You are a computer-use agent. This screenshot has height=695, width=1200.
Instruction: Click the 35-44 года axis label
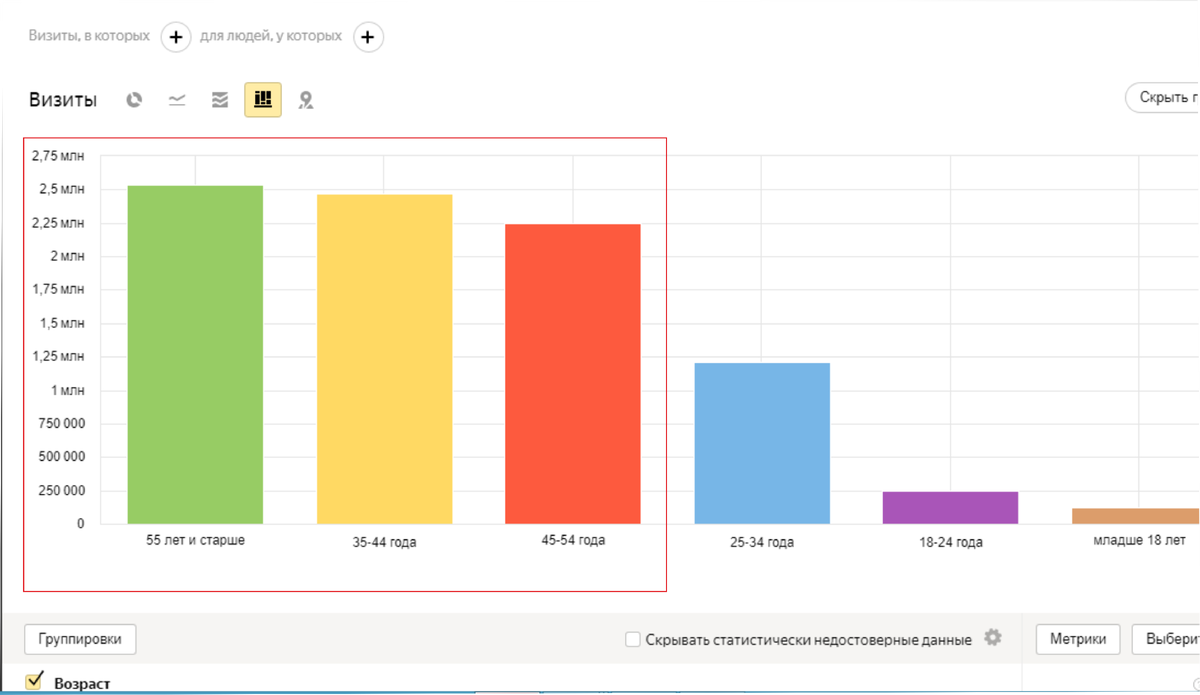[x=384, y=543]
